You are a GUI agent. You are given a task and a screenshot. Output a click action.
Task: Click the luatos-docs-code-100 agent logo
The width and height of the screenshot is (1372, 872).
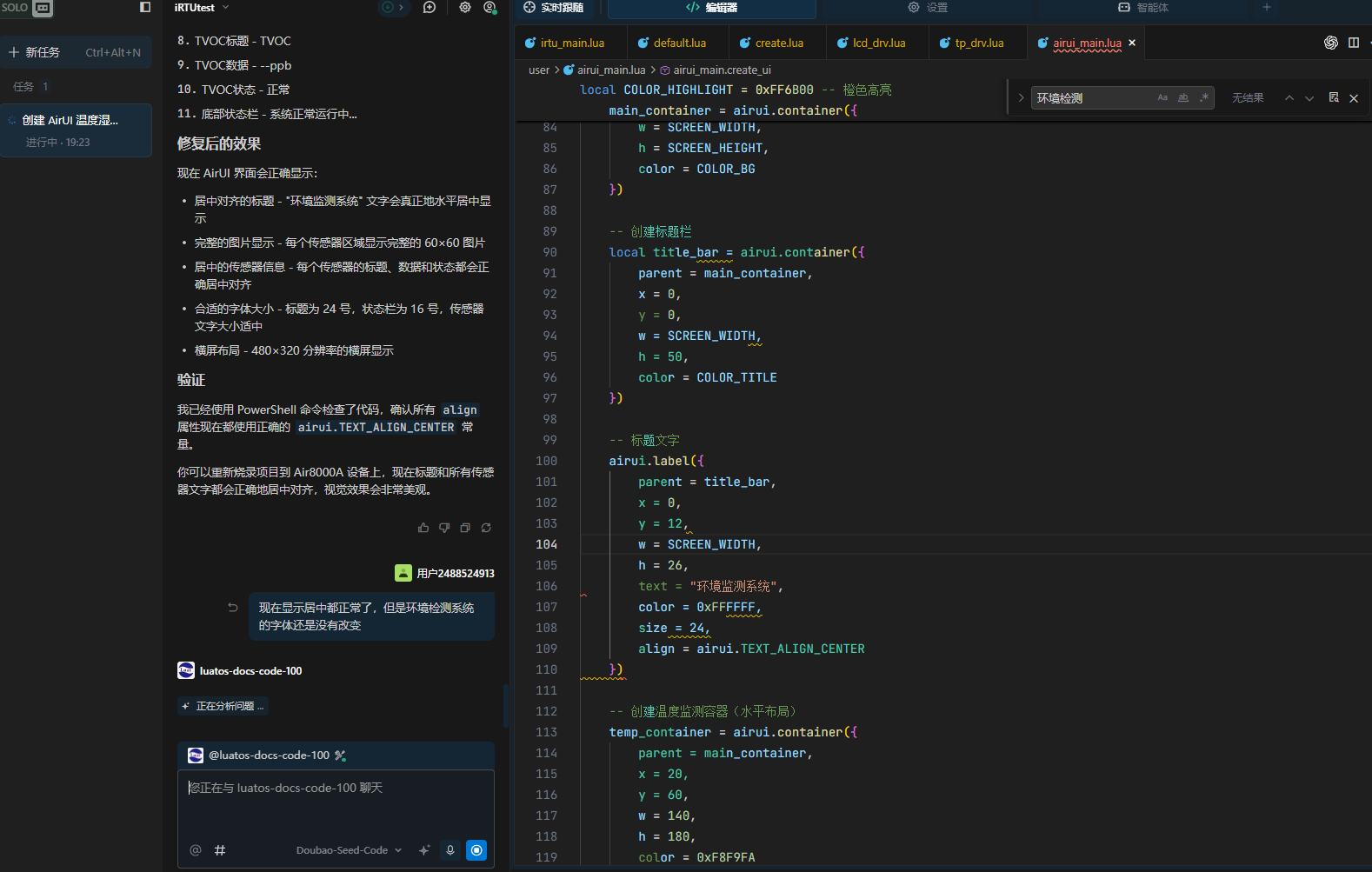(x=186, y=670)
